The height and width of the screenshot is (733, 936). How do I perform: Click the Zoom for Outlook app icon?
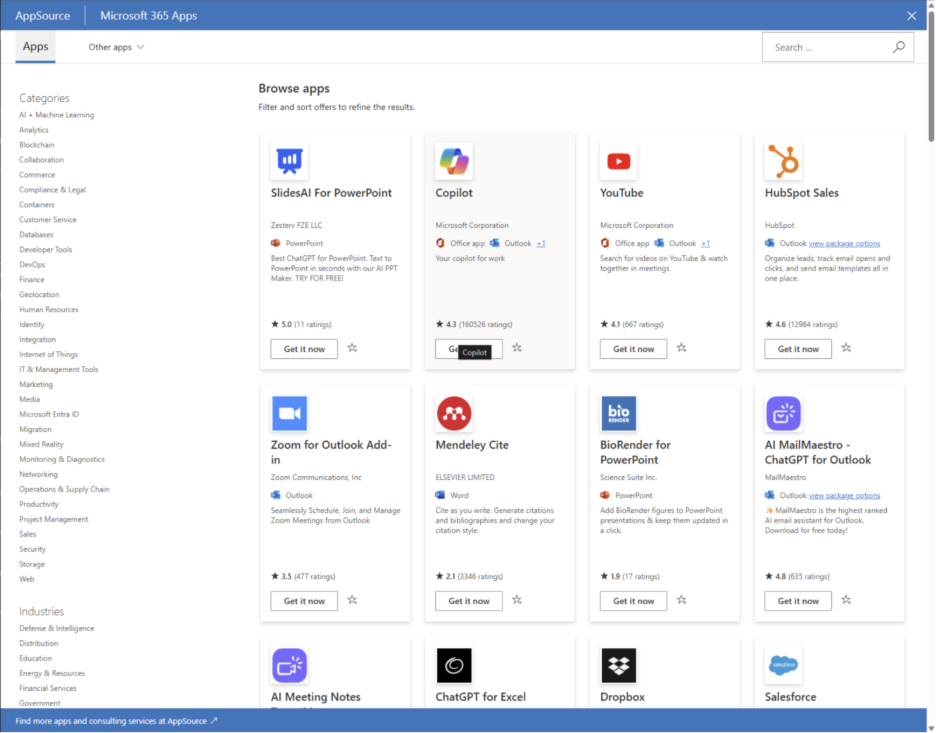[290, 413]
